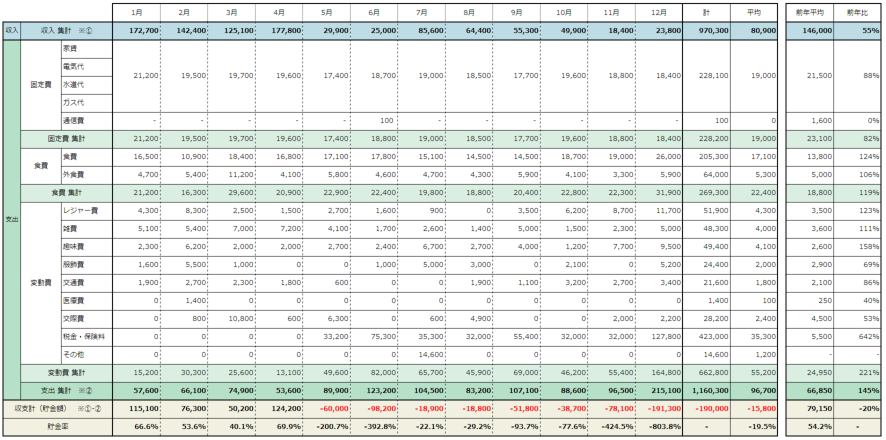Viewport: 886px width, 440px height.
Task: Select 食費 cell 26,000 for 12月
Action: pyautogui.click(x=658, y=157)
